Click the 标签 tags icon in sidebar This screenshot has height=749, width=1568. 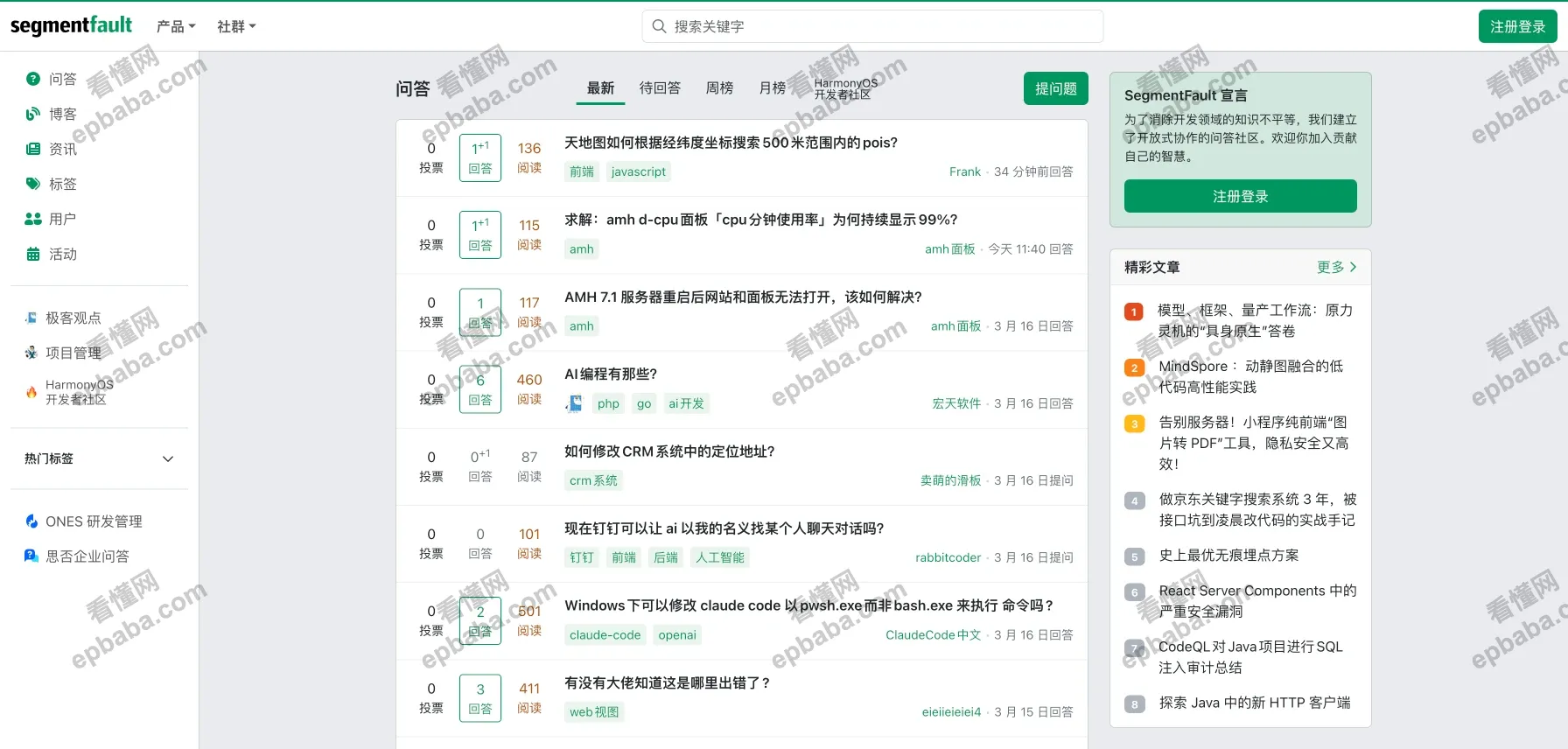coord(33,184)
